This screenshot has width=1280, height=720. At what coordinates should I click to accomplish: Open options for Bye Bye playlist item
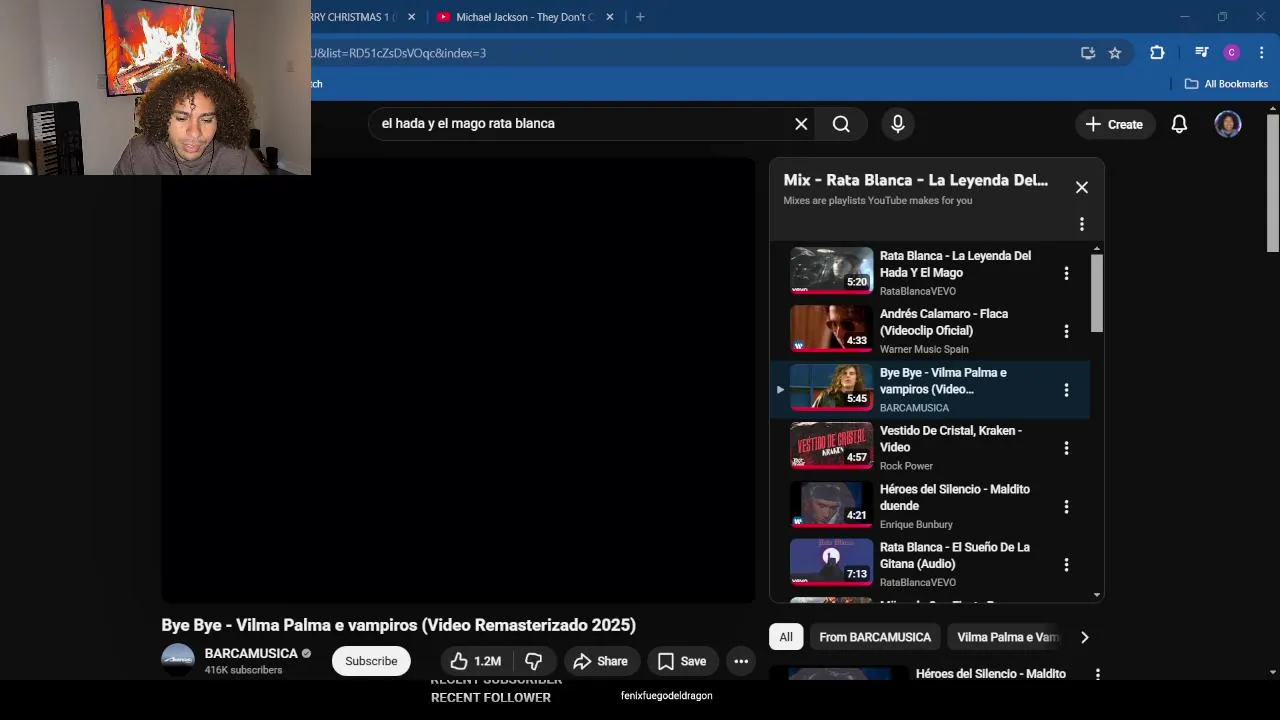point(1066,390)
